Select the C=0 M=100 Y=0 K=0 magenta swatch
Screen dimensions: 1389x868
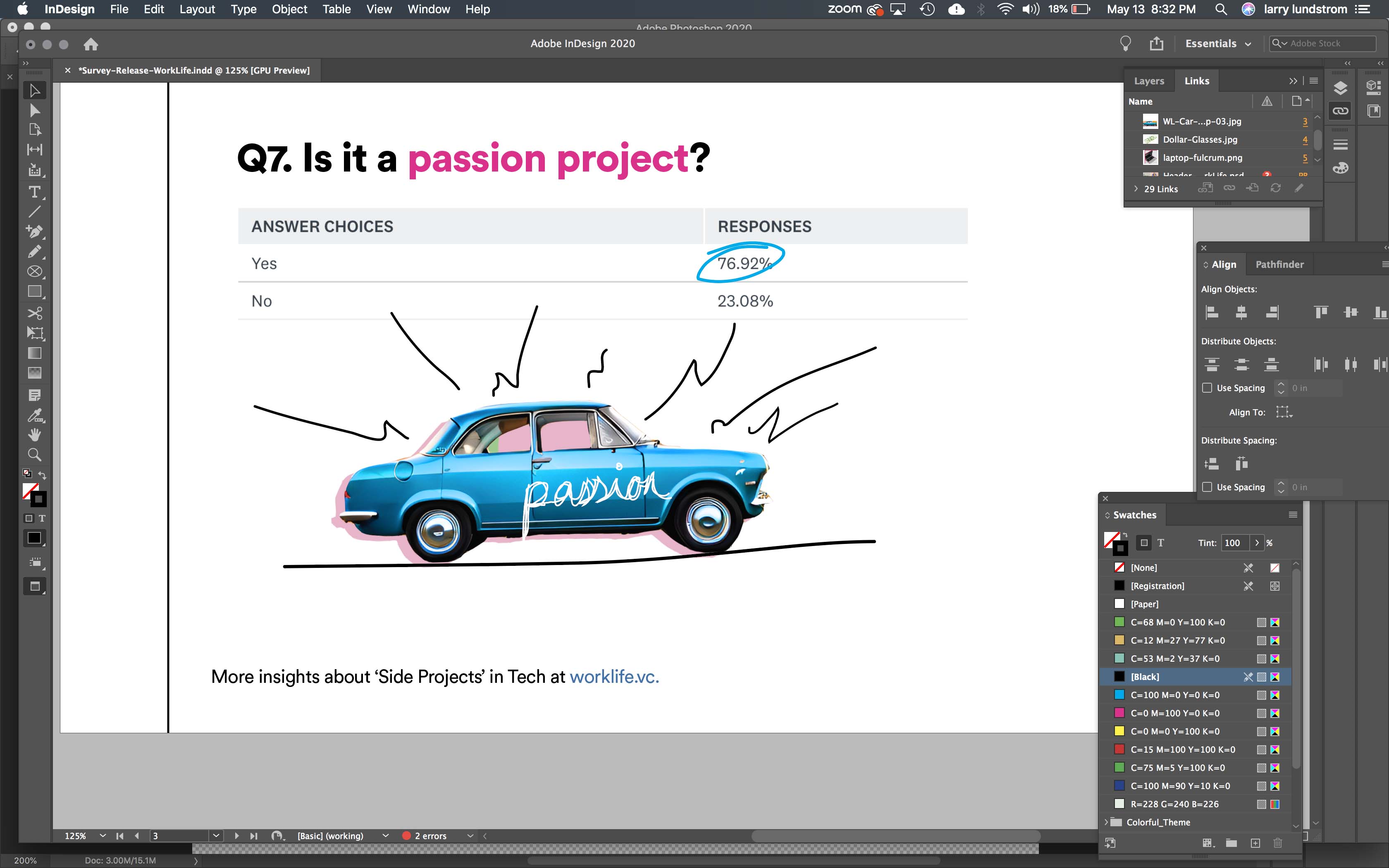[1174, 713]
